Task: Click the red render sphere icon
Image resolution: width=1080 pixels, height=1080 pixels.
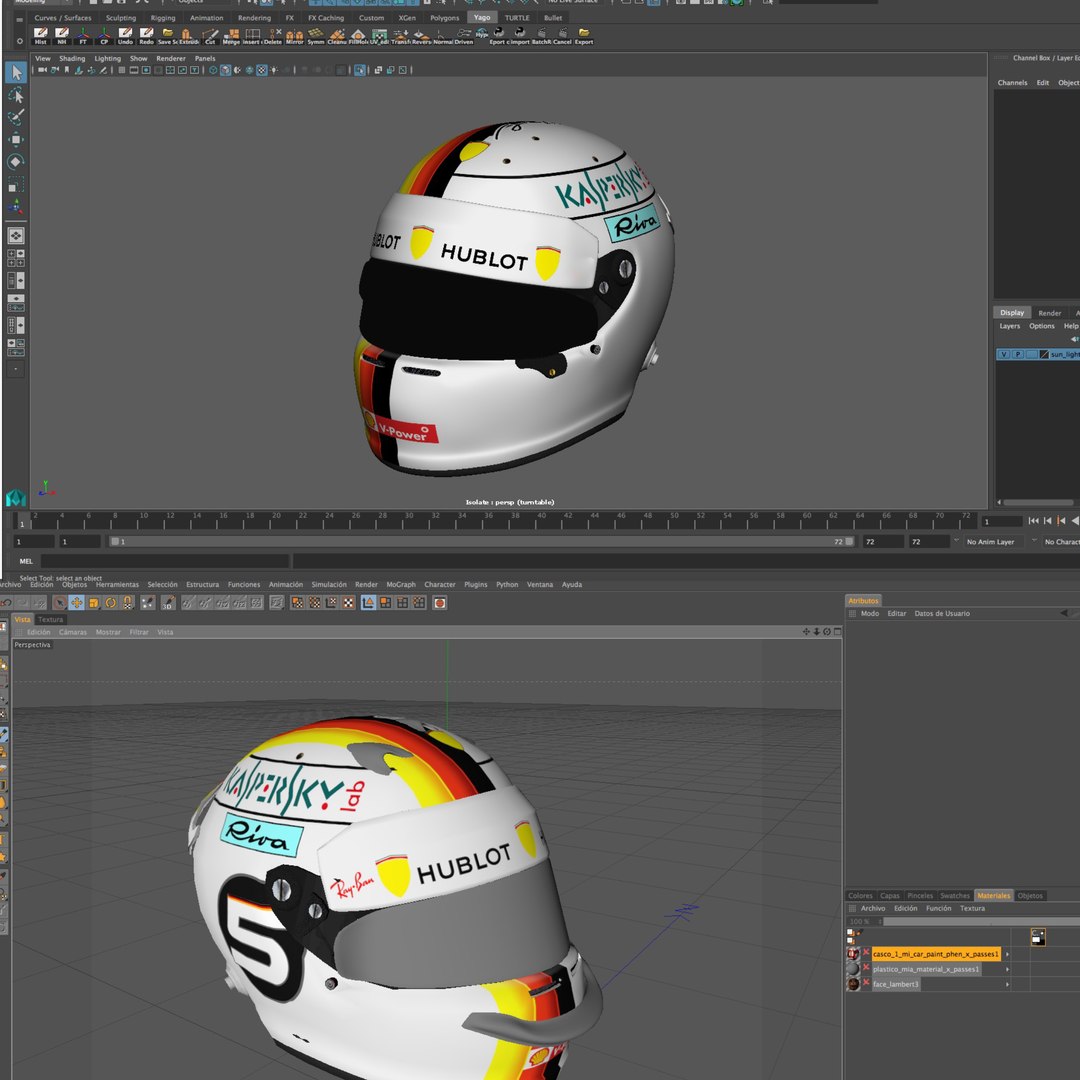Action: (x=439, y=603)
